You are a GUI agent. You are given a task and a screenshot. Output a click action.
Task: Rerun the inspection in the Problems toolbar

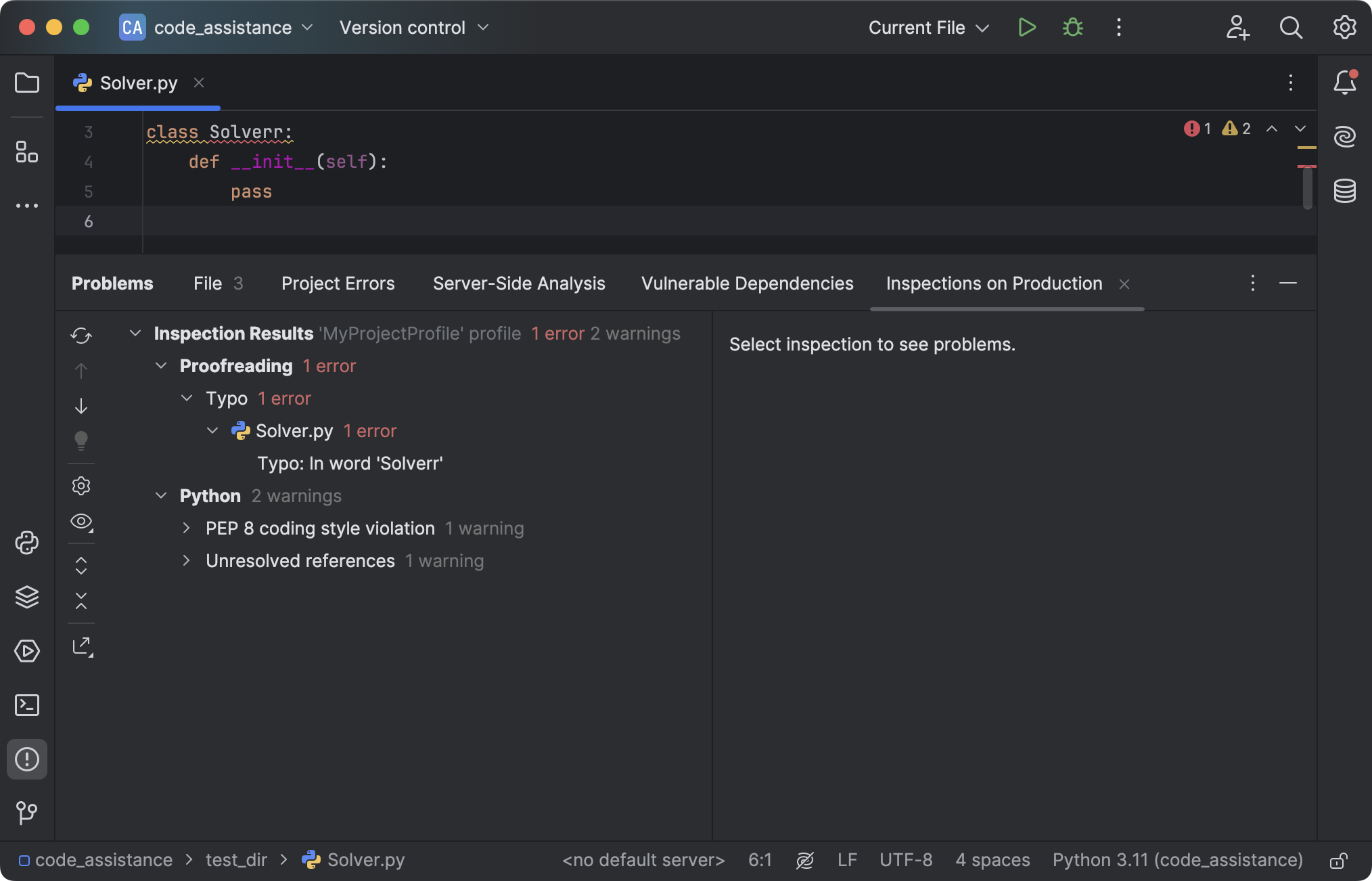(81, 335)
